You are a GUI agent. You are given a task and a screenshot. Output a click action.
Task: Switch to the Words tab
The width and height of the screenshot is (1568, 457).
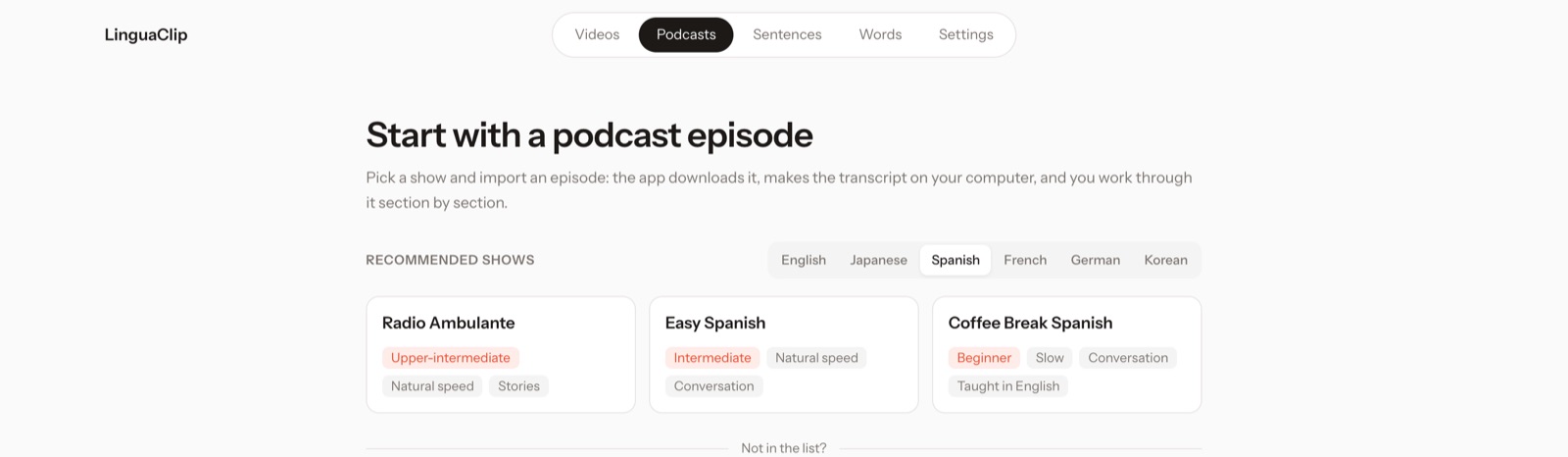(880, 34)
